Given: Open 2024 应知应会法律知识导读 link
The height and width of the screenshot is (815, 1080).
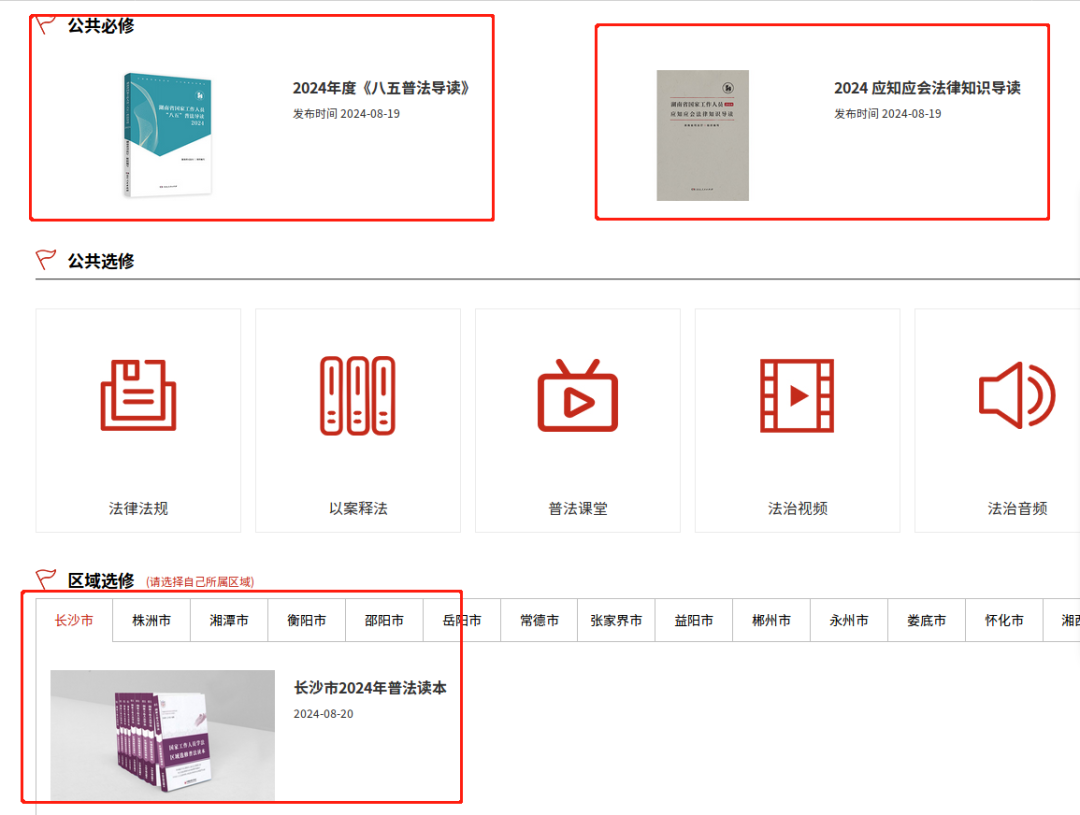Looking at the screenshot, I should click(928, 88).
